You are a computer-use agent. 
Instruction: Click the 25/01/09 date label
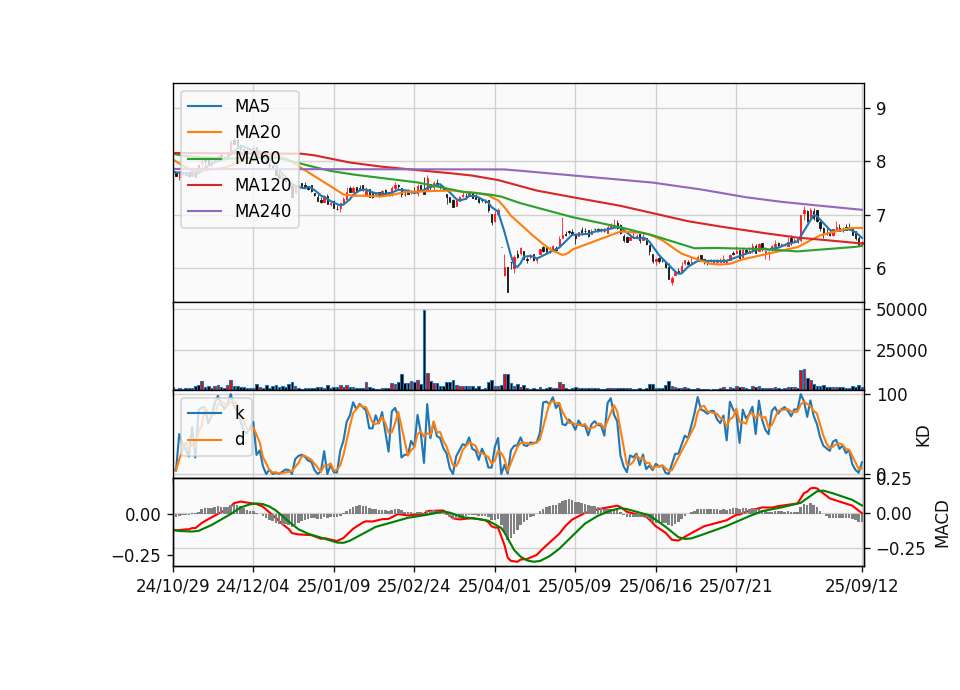[x=334, y=586]
